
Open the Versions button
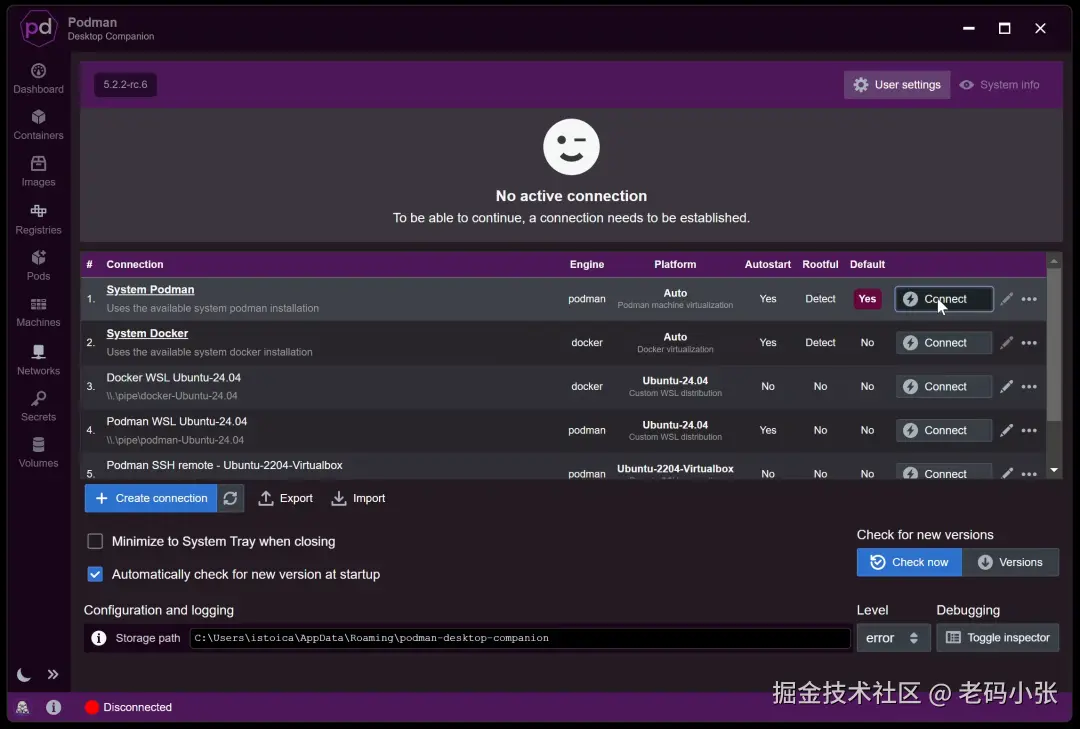pos(1010,562)
